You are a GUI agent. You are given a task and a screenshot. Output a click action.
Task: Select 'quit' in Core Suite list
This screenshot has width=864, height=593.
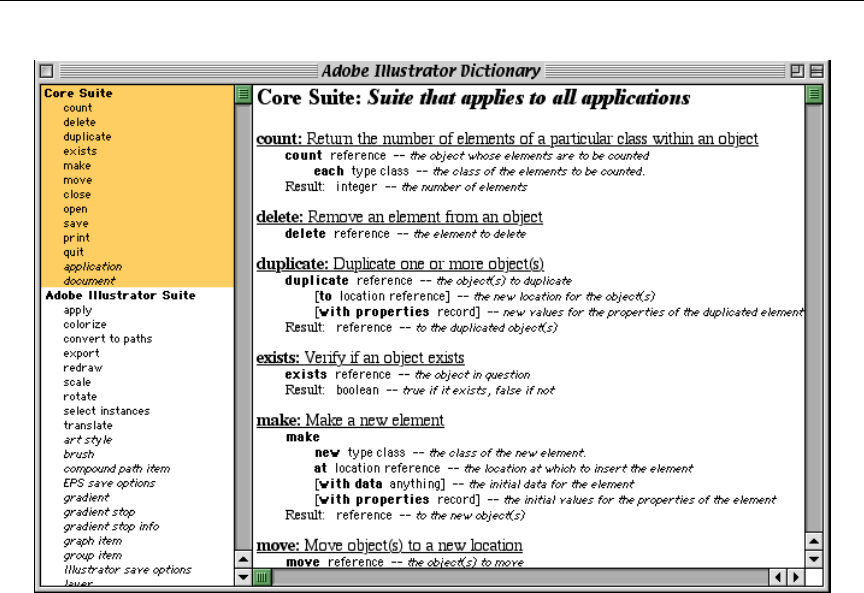[x=73, y=252]
